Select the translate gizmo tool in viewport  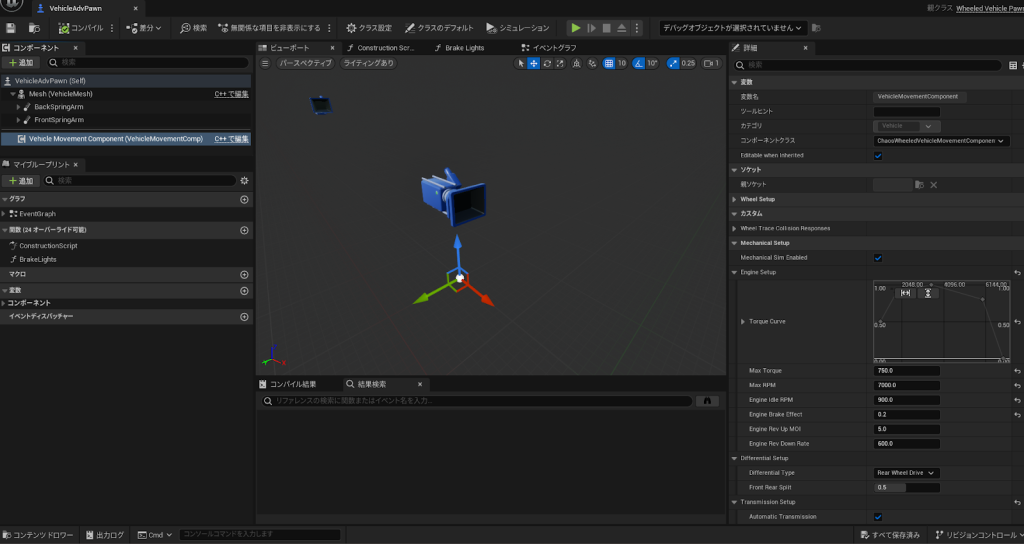tap(534, 63)
